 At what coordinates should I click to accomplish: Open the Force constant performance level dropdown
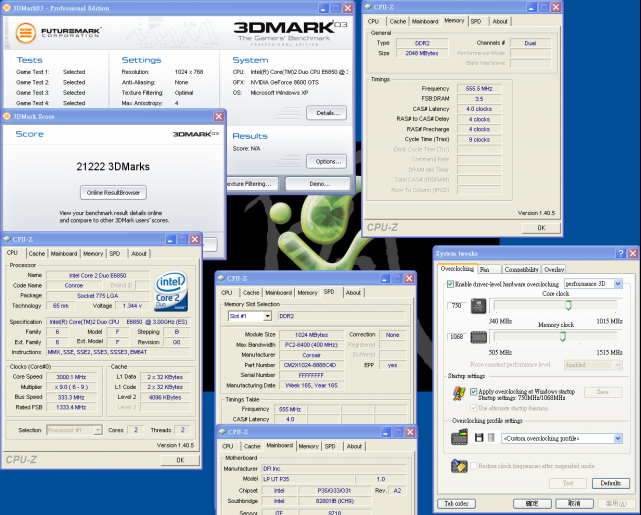click(x=618, y=365)
